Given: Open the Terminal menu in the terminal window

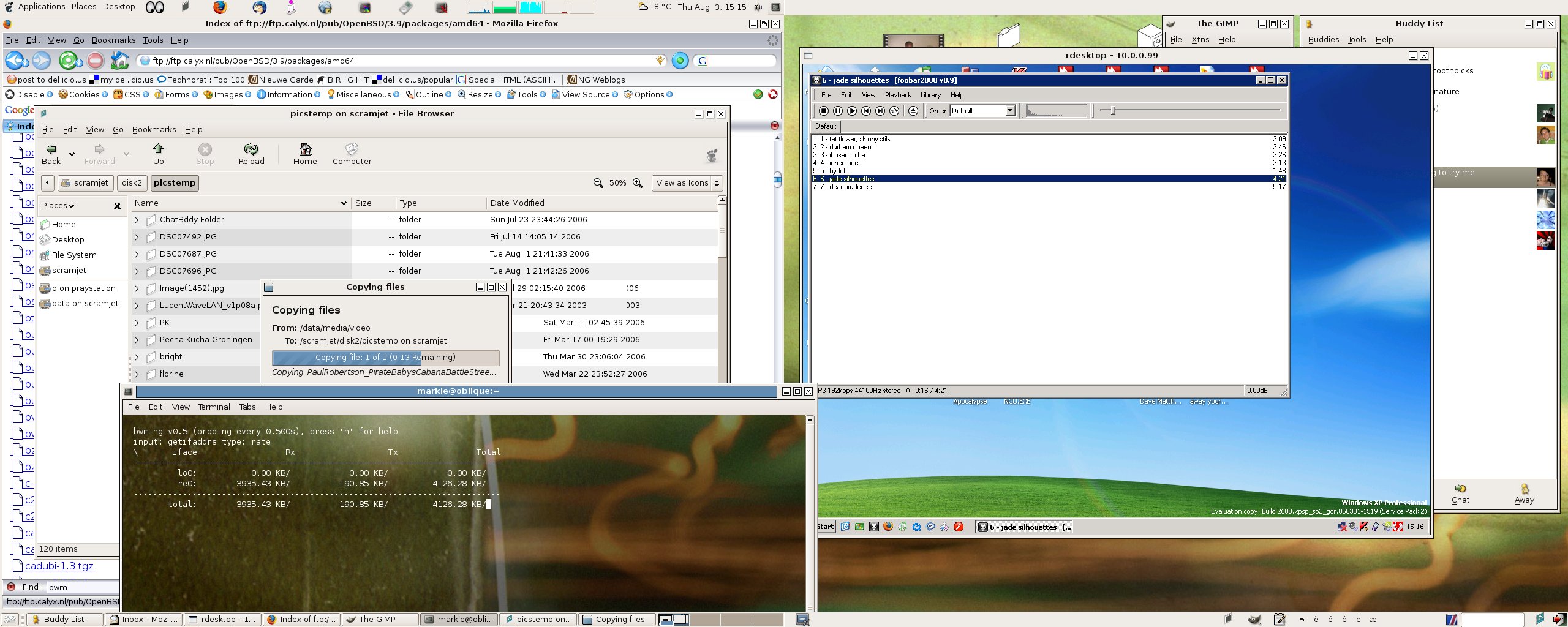Looking at the screenshot, I should pos(214,407).
